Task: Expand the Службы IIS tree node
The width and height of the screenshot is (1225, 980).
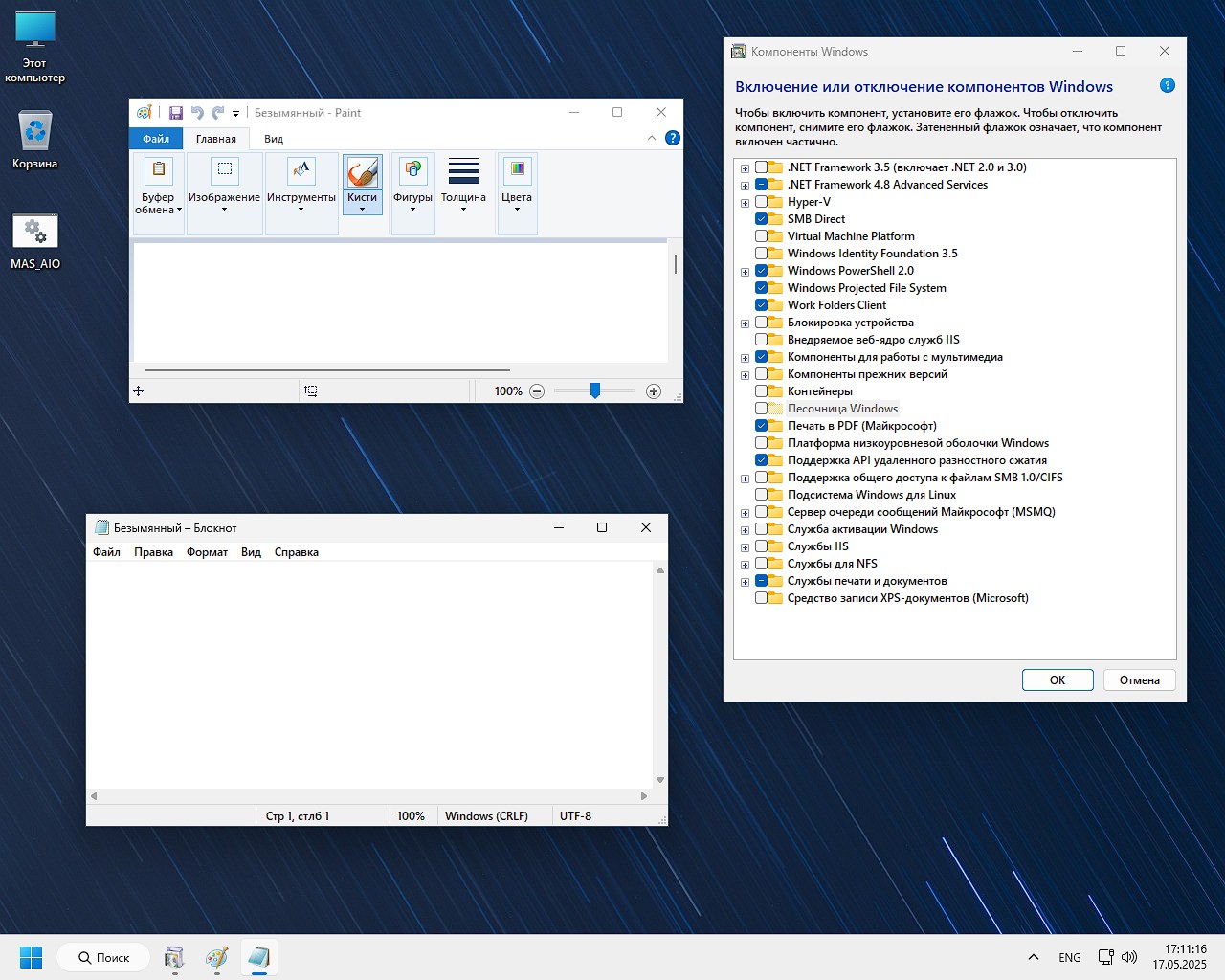Action: [745, 547]
